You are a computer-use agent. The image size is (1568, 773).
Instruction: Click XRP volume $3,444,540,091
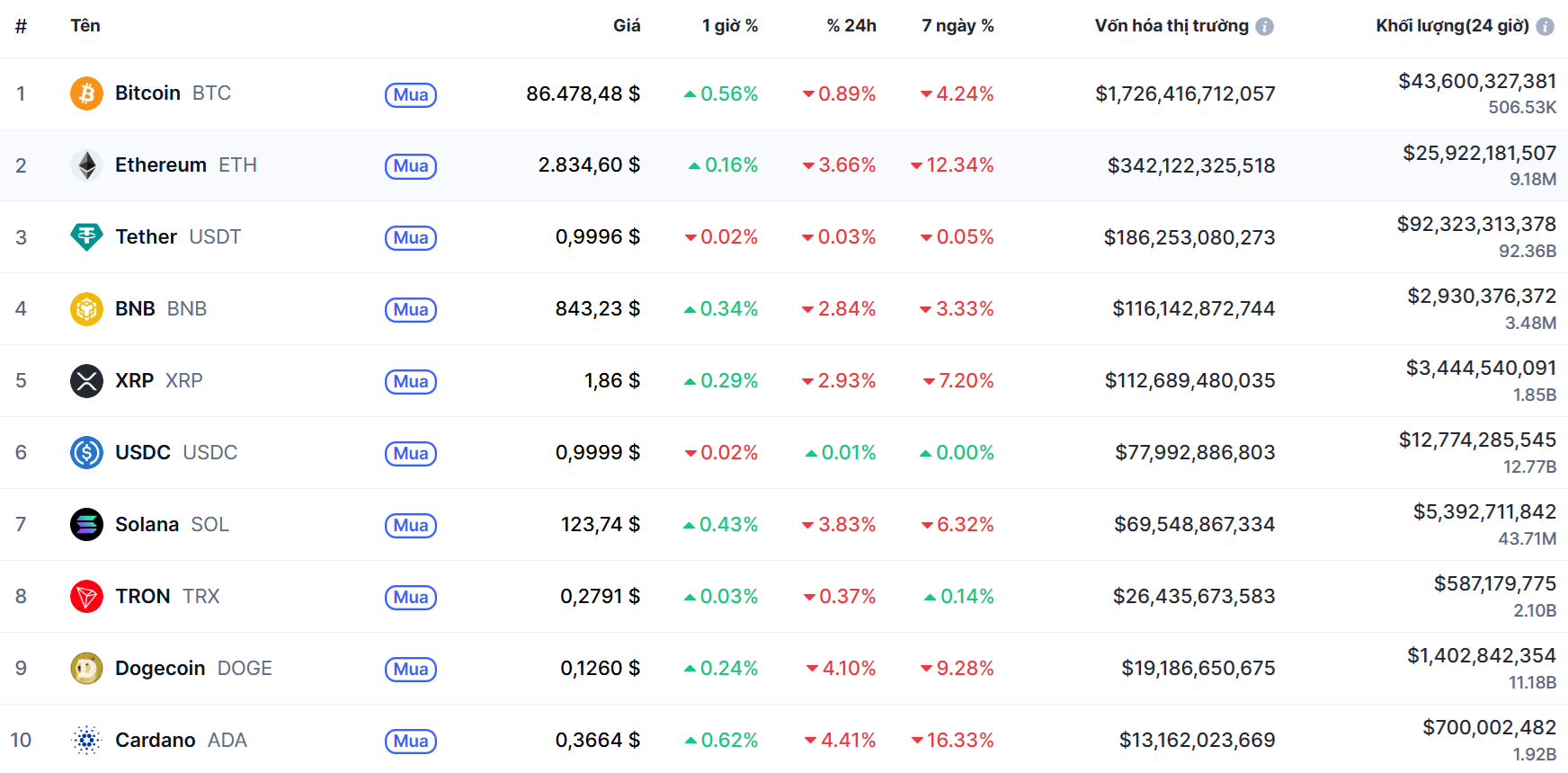coord(1481,369)
